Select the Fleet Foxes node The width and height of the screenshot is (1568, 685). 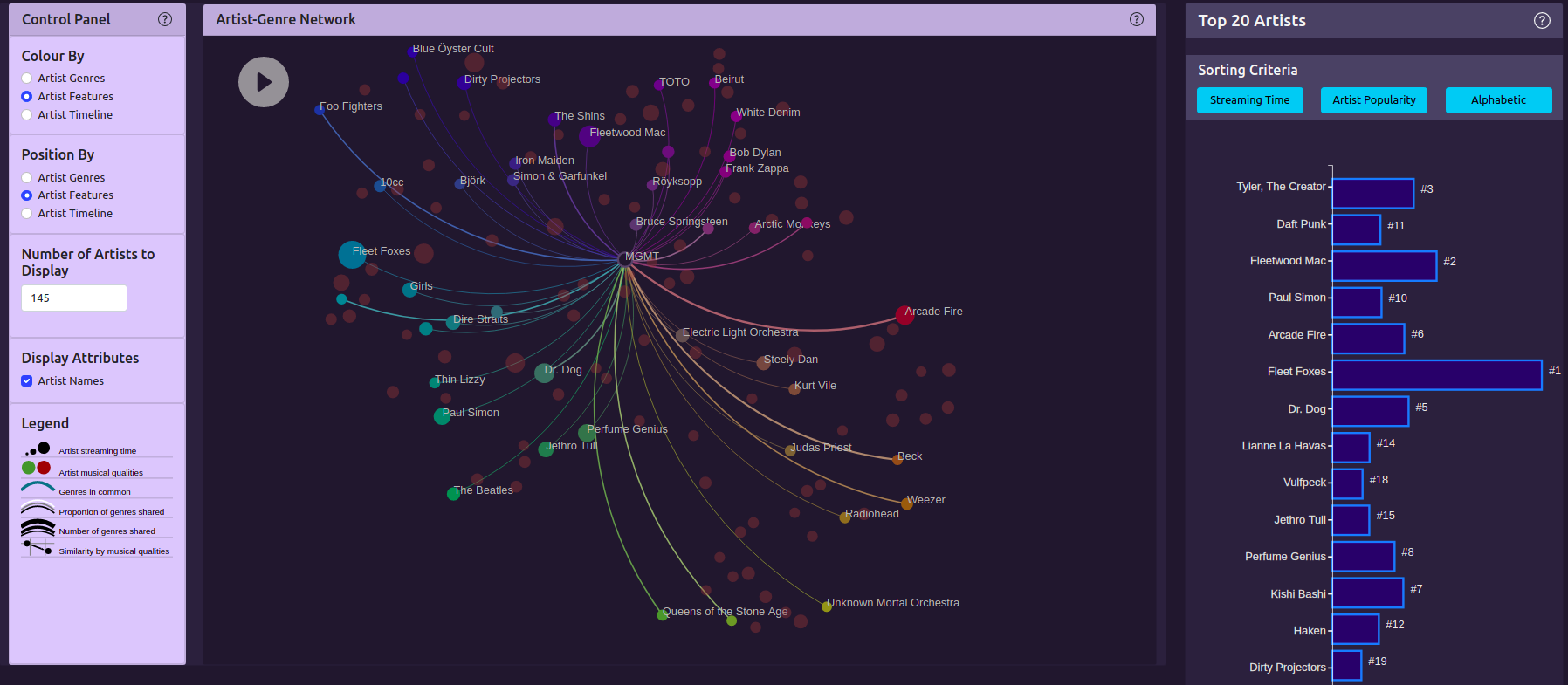coord(352,255)
